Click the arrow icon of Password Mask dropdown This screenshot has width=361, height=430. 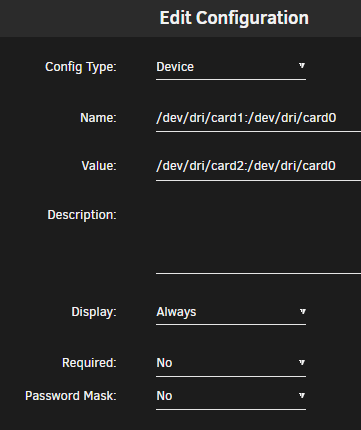[x=302, y=395]
